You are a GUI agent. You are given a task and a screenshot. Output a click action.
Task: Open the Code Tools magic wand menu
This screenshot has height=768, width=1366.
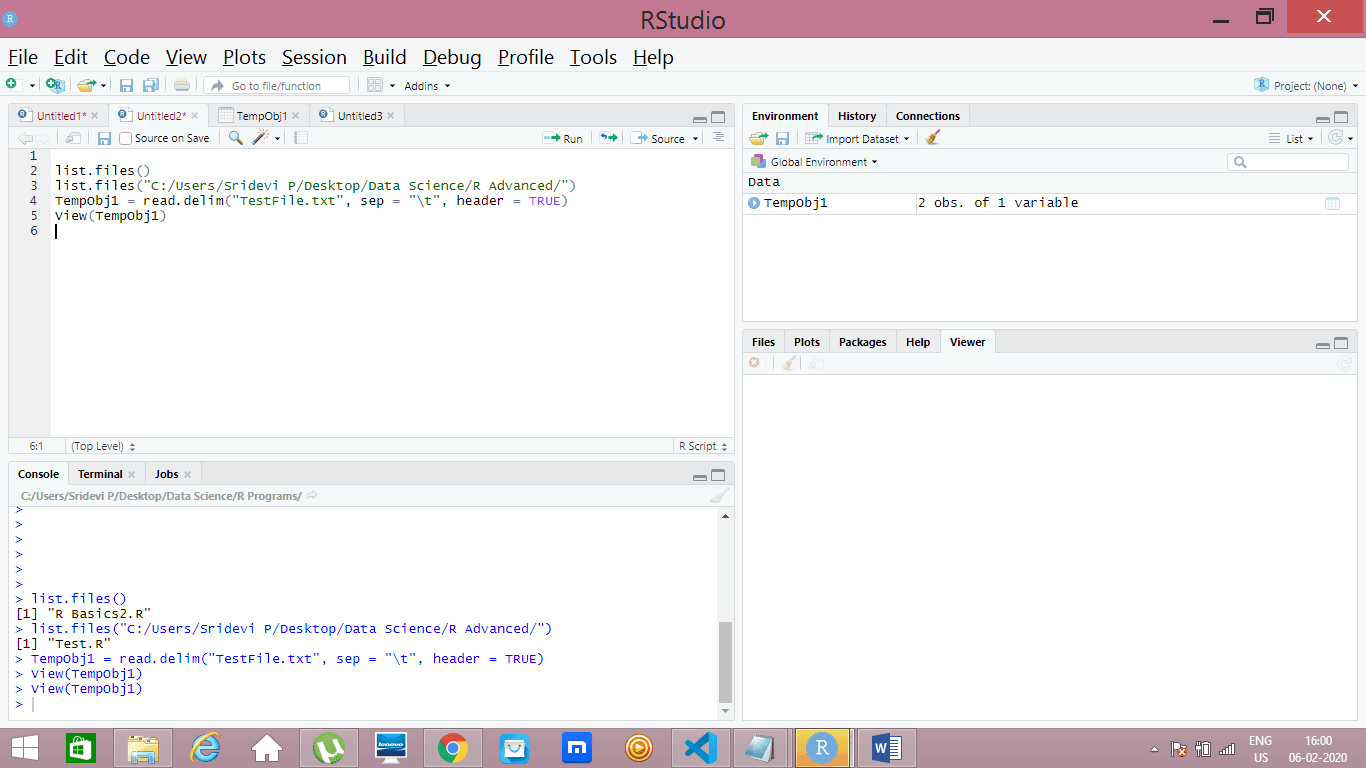(x=266, y=138)
